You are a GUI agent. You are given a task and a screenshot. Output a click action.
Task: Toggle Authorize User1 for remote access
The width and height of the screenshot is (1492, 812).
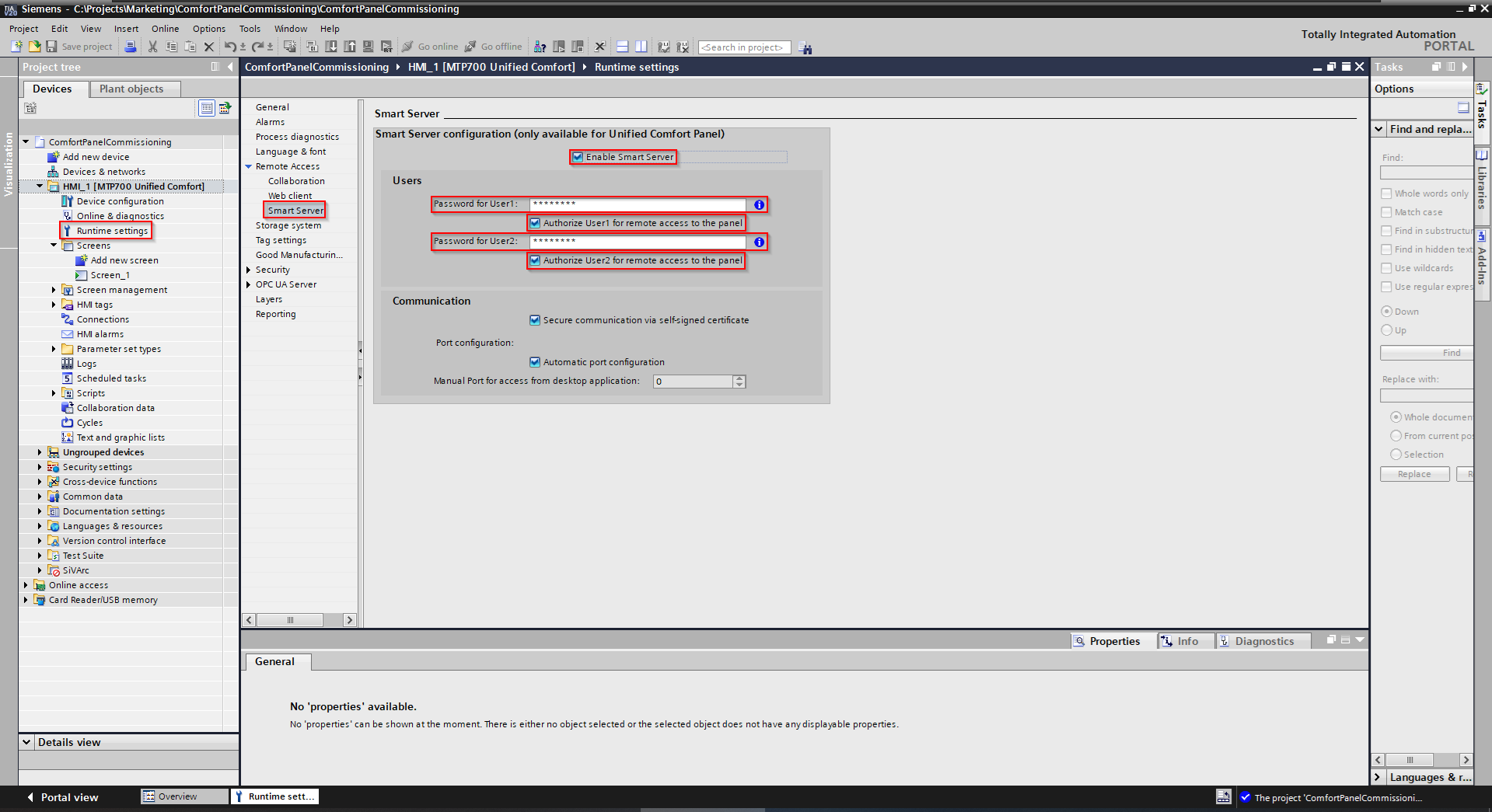click(535, 223)
